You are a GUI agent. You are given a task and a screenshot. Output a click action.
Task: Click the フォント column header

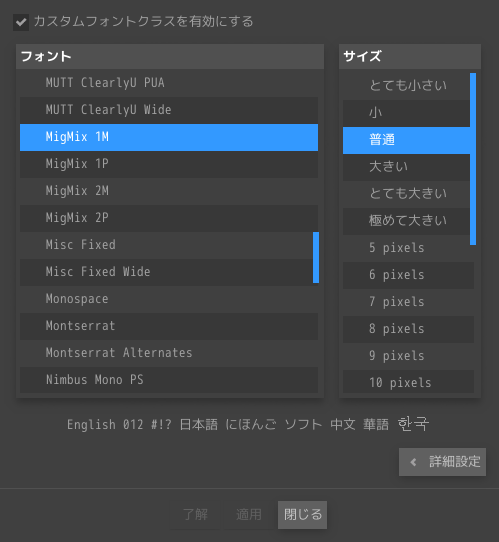click(170, 56)
